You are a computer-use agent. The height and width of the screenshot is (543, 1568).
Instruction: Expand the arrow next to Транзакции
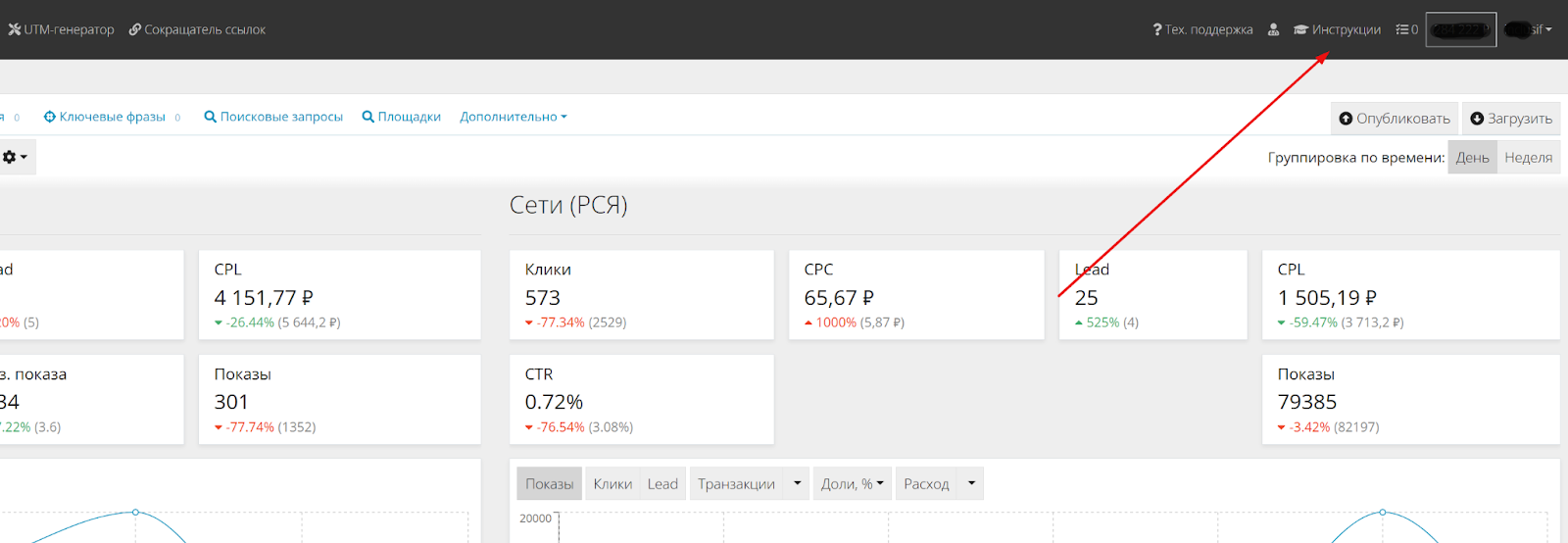pos(797,484)
